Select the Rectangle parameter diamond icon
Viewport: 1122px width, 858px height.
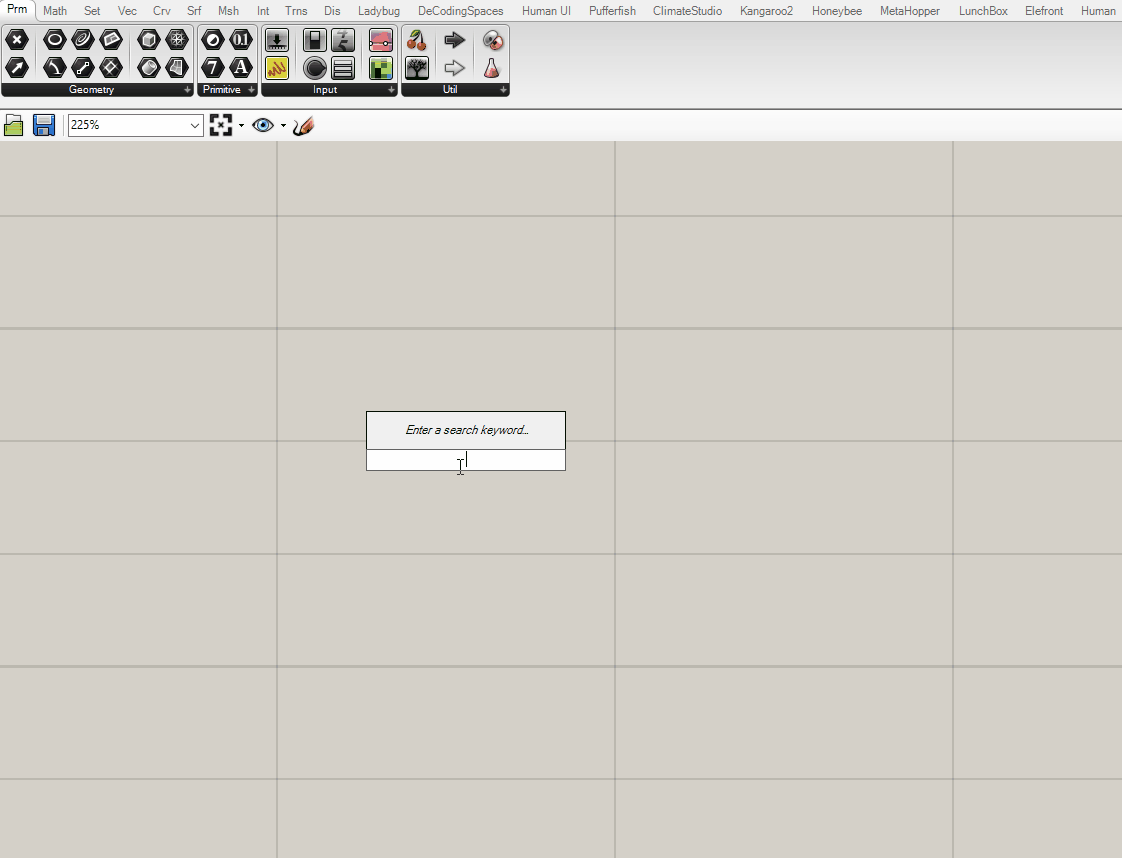click(111, 68)
